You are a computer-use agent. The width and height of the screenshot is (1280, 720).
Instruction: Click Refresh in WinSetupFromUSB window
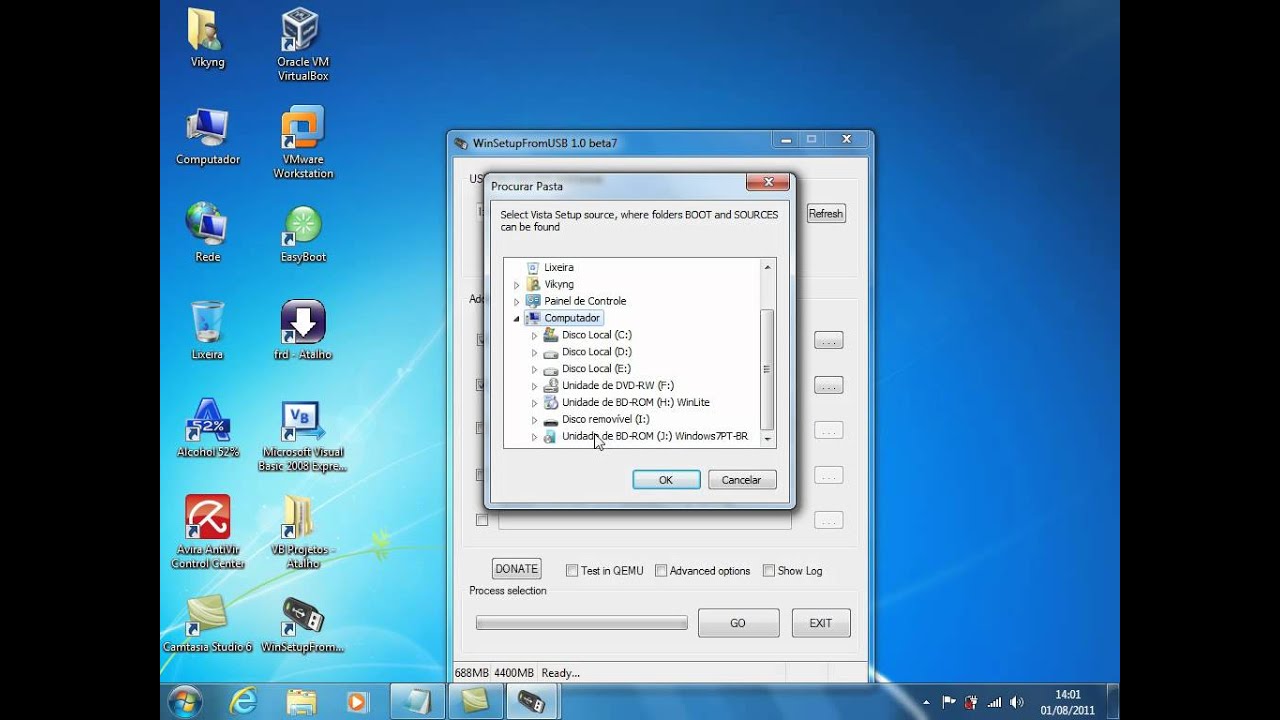(x=826, y=214)
